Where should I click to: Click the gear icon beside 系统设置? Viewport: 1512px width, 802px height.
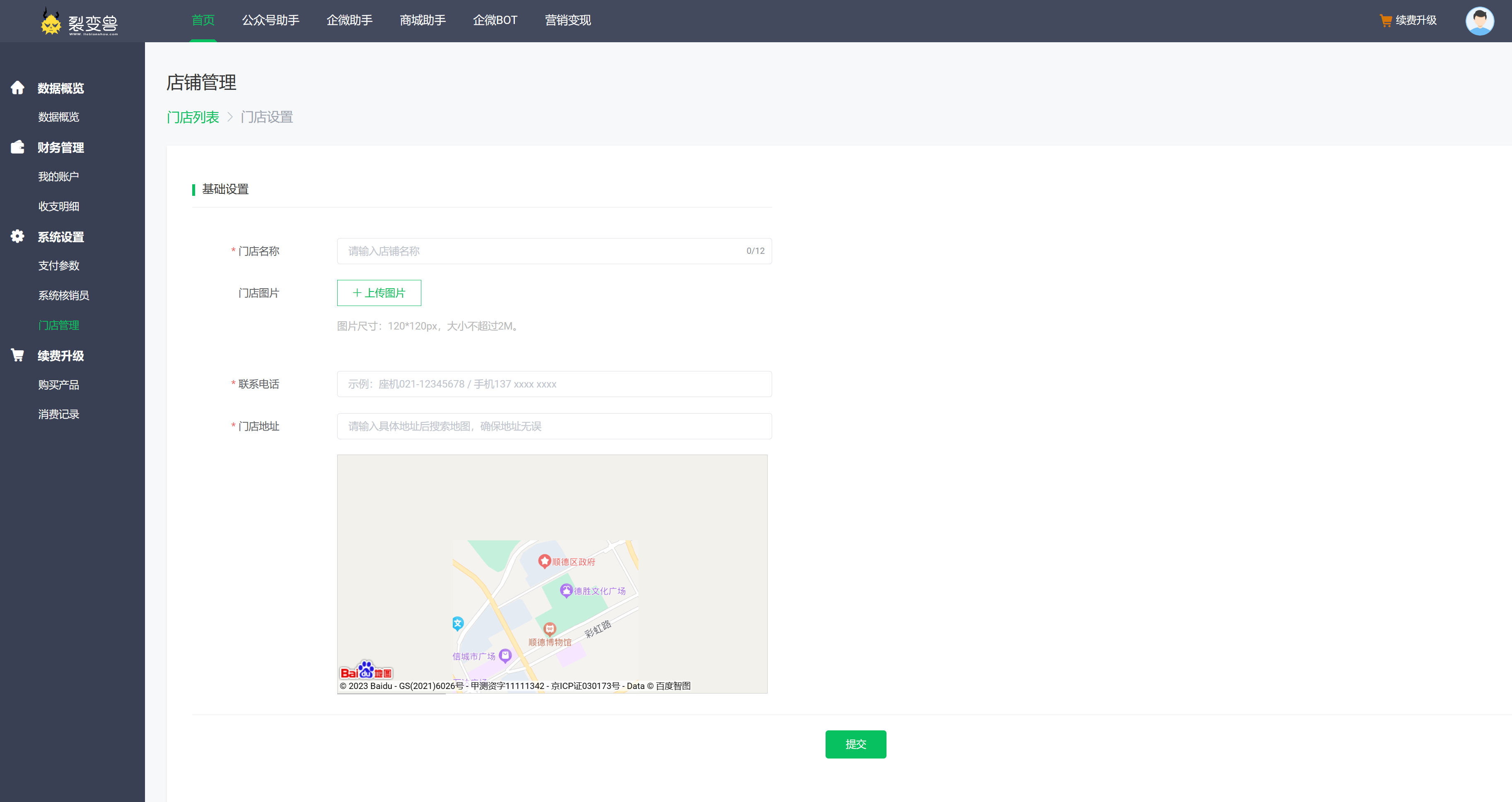click(x=18, y=236)
